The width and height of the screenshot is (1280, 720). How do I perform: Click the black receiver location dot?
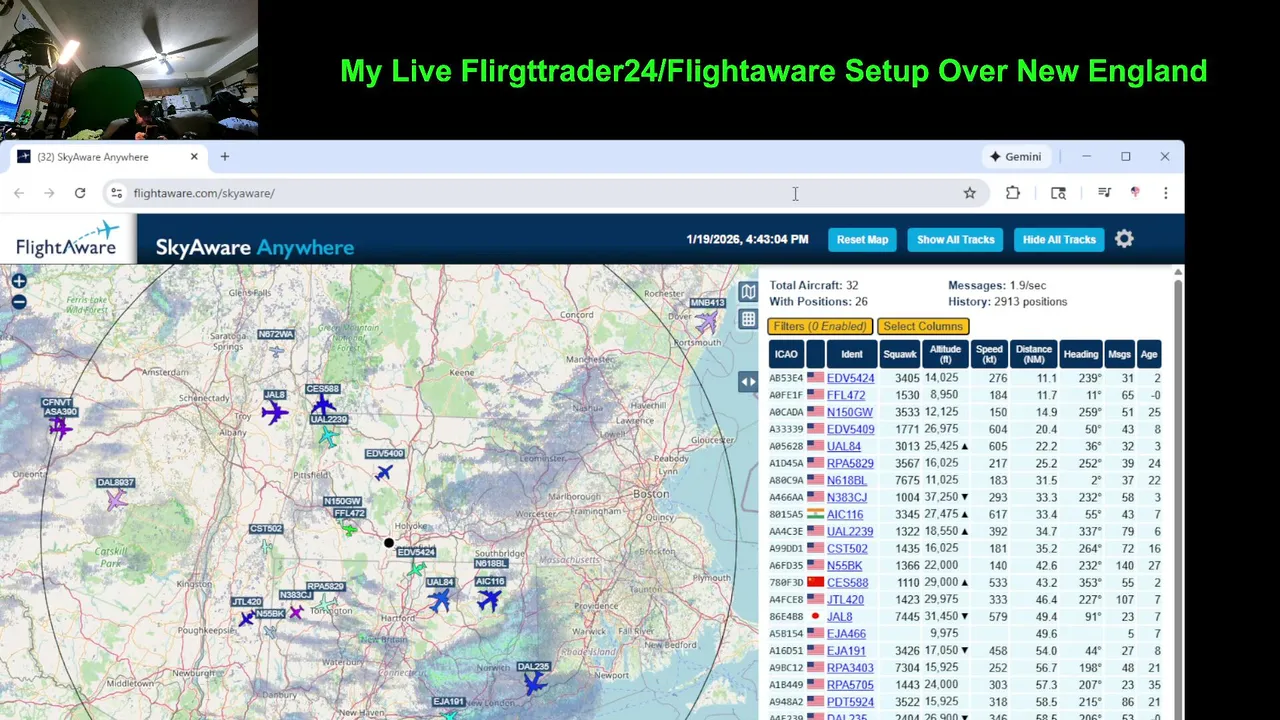tap(389, 543)
